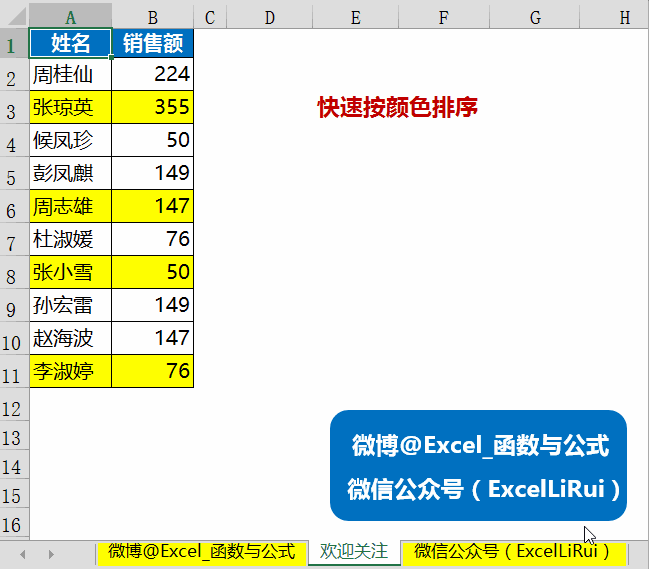Viewport: 649px width, 569px height.
Task: Select the 欢迎关注 sheet tab
Action: 354,552
